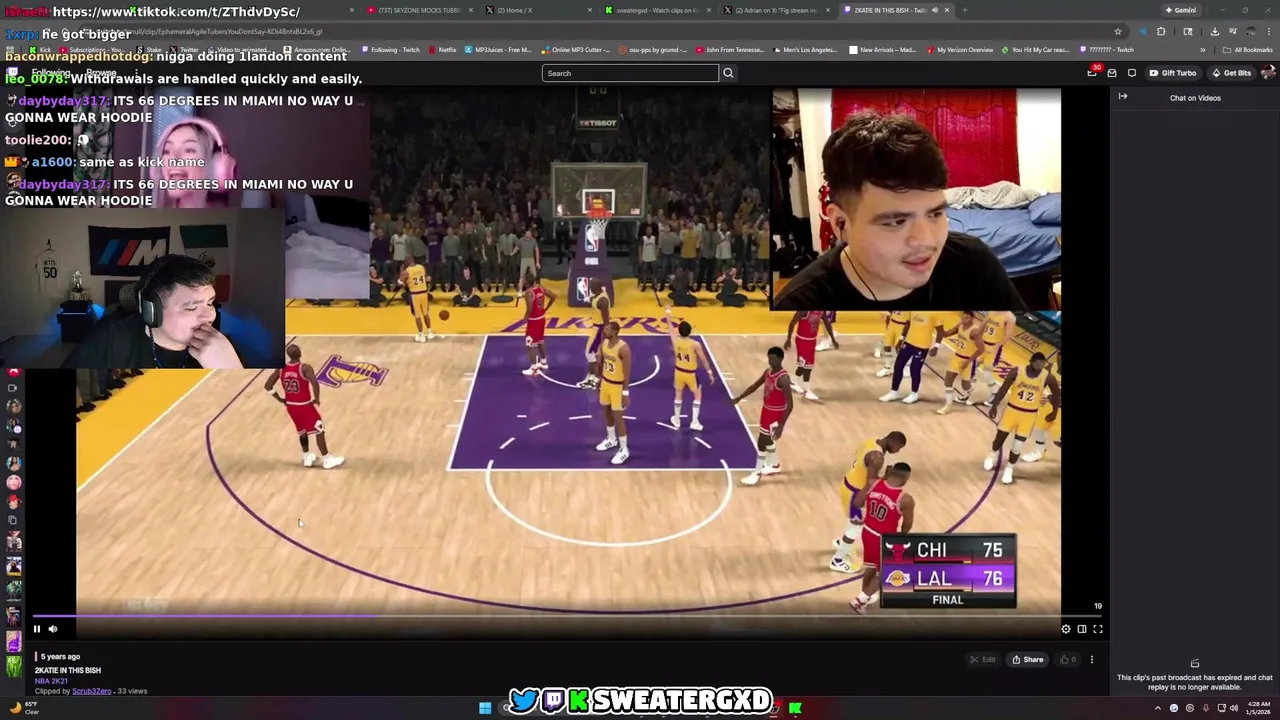This screenshot has height=720, width=1280.
Task: Open the My Verizon Overview bookmark
Action: coord(960,49)
